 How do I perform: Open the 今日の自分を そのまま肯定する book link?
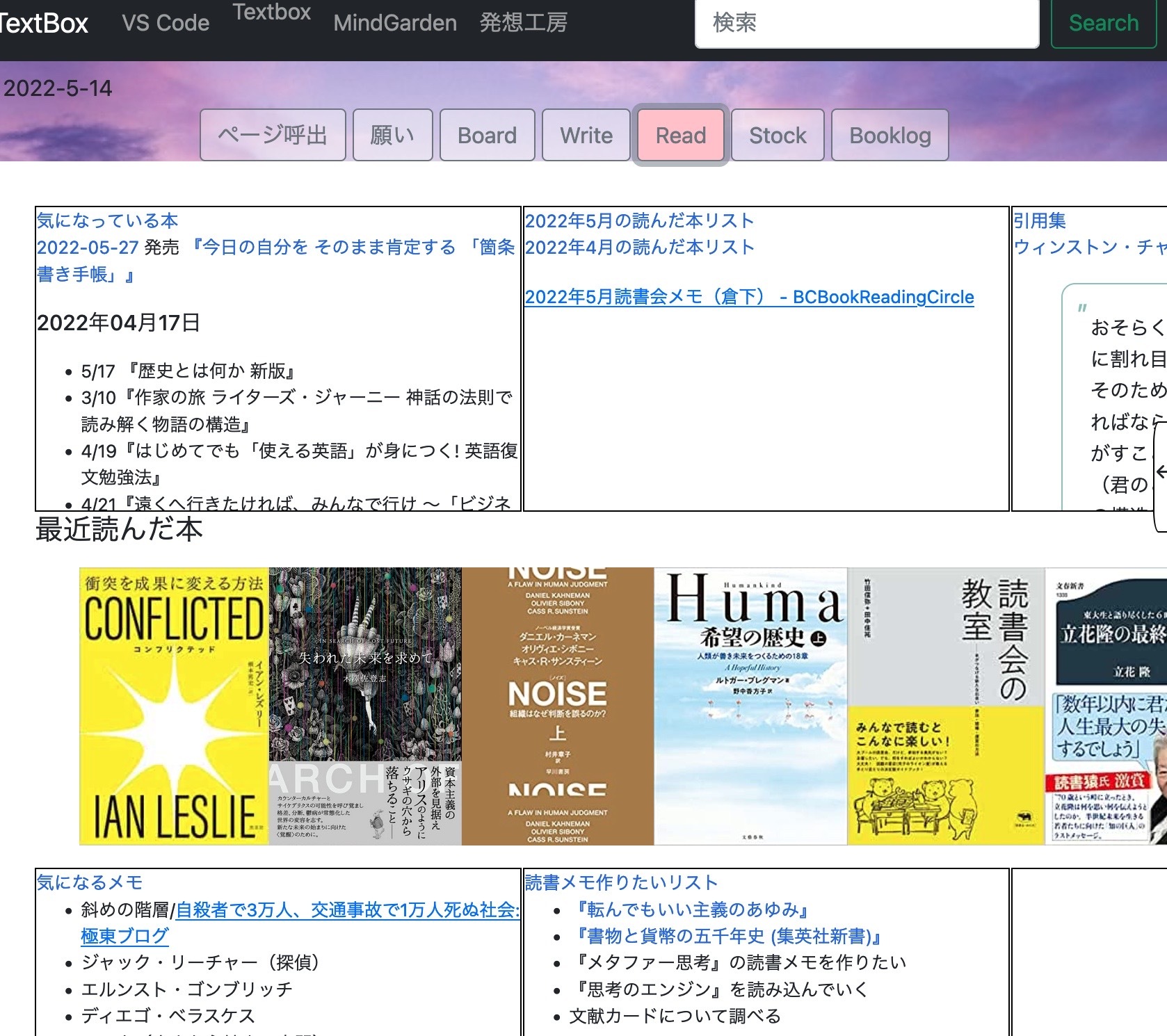[x=276, y=261]
